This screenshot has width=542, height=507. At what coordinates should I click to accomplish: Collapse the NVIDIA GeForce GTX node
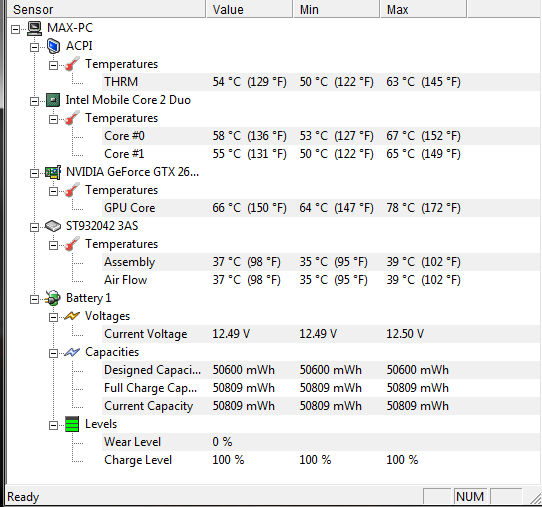[x=34, y=173]
